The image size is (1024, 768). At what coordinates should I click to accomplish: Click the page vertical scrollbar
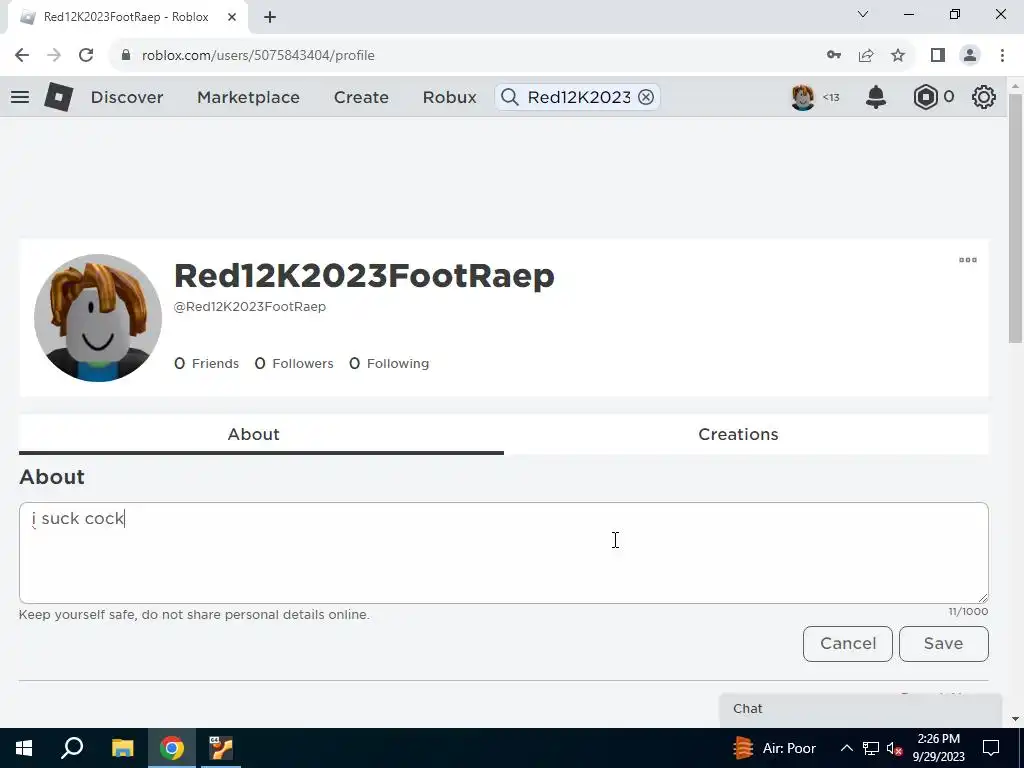[1015, 219]
